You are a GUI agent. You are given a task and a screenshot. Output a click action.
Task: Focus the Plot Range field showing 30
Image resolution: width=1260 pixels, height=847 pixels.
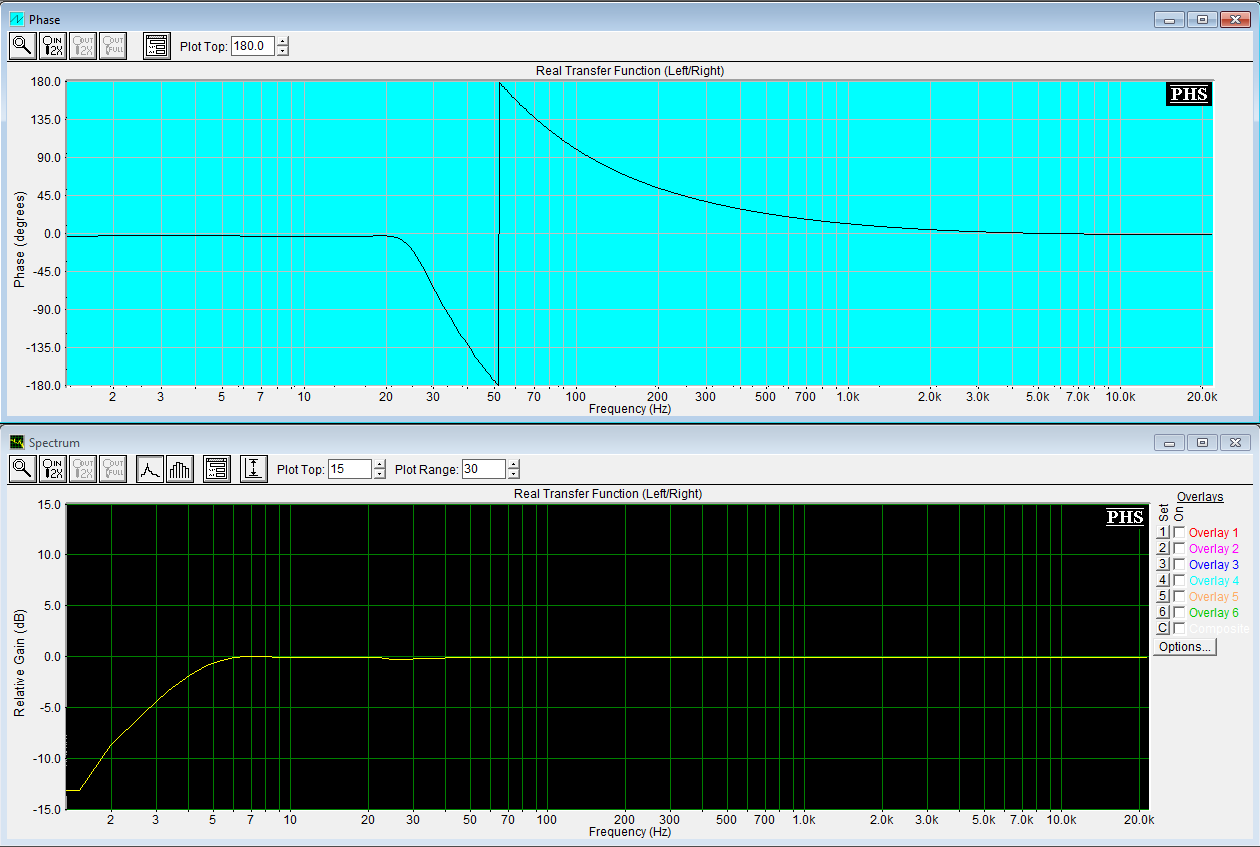tap(484, 469)
